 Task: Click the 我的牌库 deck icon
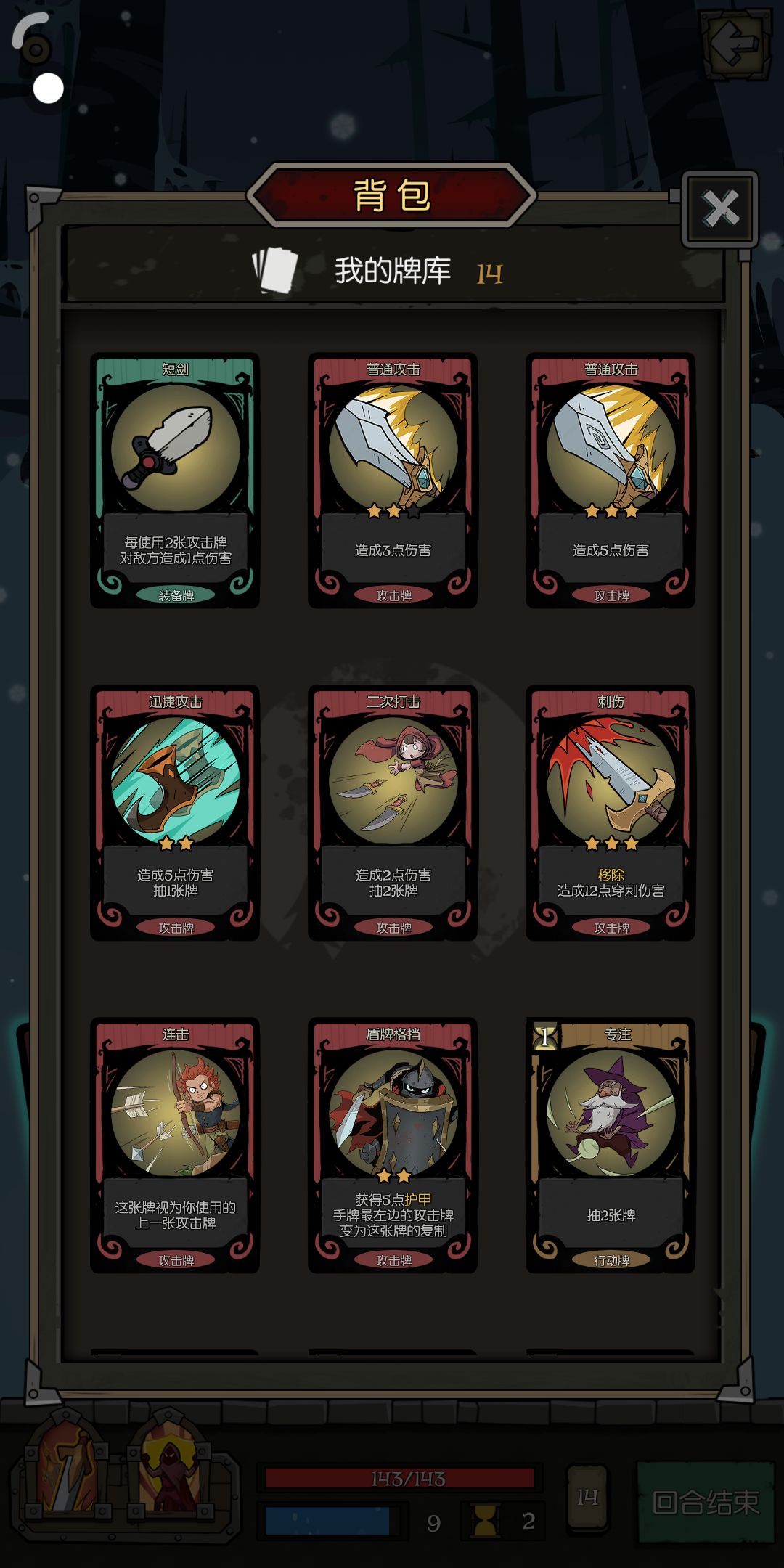click(x=275, y=270)
